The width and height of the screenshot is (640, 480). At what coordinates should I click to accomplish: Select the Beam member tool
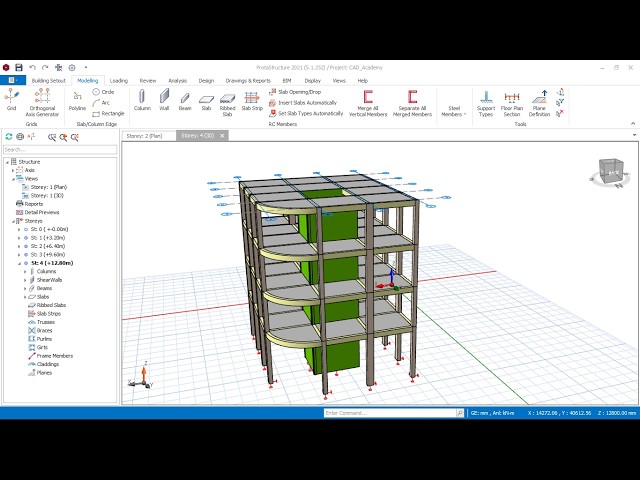(185, 101)
